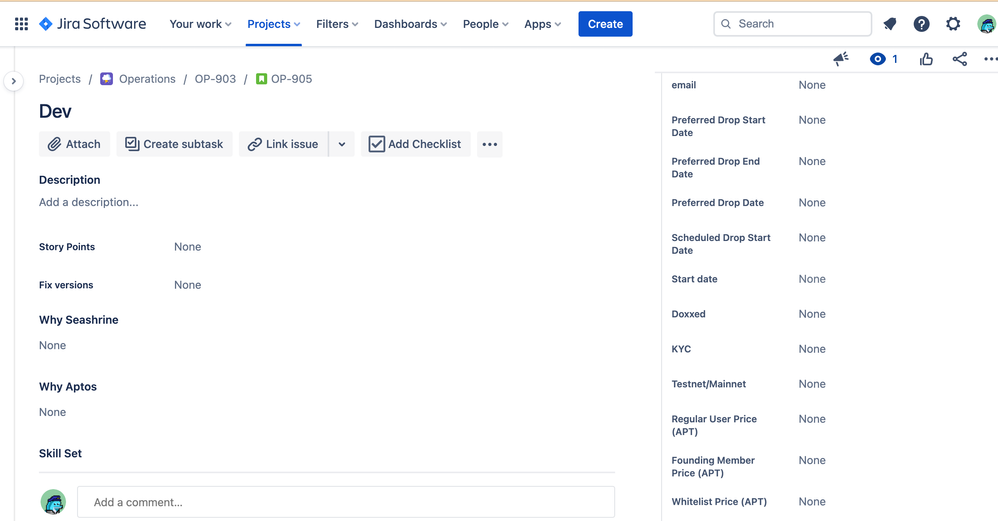Click the Skill Set heading
The height and width of the screenshot is (521, 998).
60,454
